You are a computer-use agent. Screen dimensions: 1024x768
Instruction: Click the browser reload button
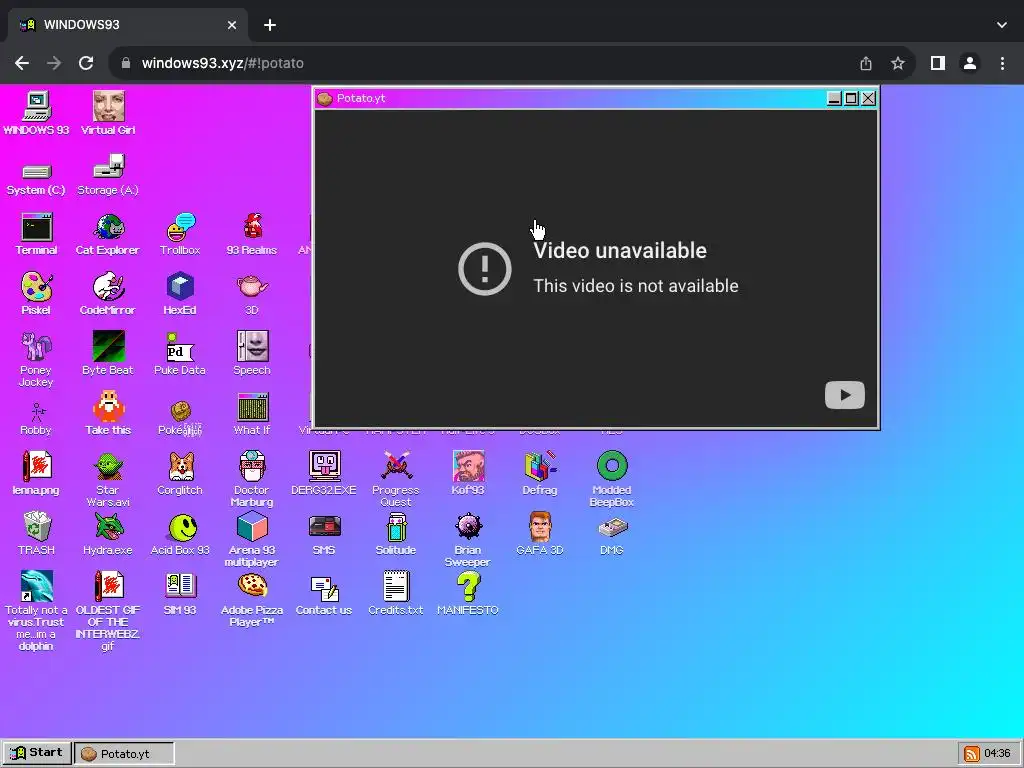click(x=86, y=63)
